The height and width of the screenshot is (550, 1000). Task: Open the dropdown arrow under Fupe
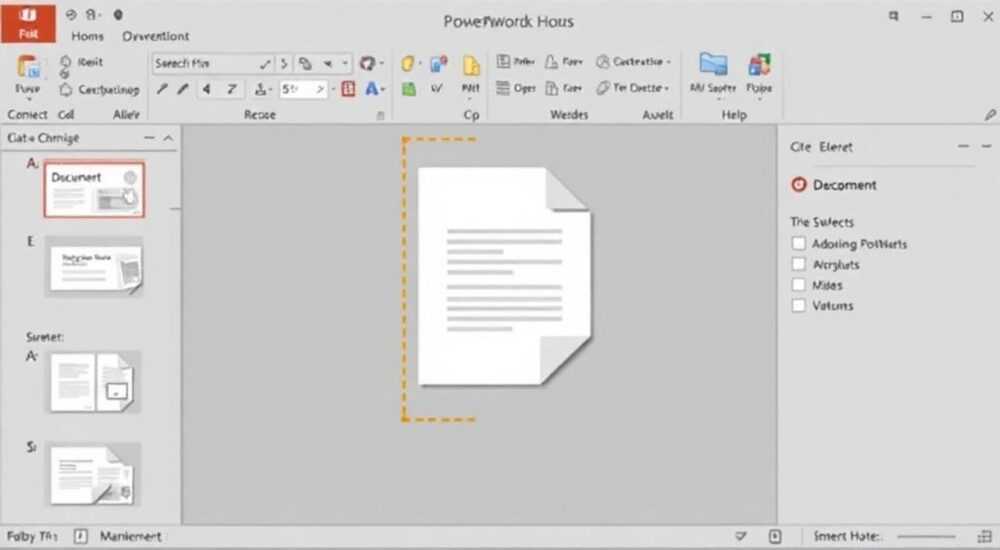(x=759, y=100)
